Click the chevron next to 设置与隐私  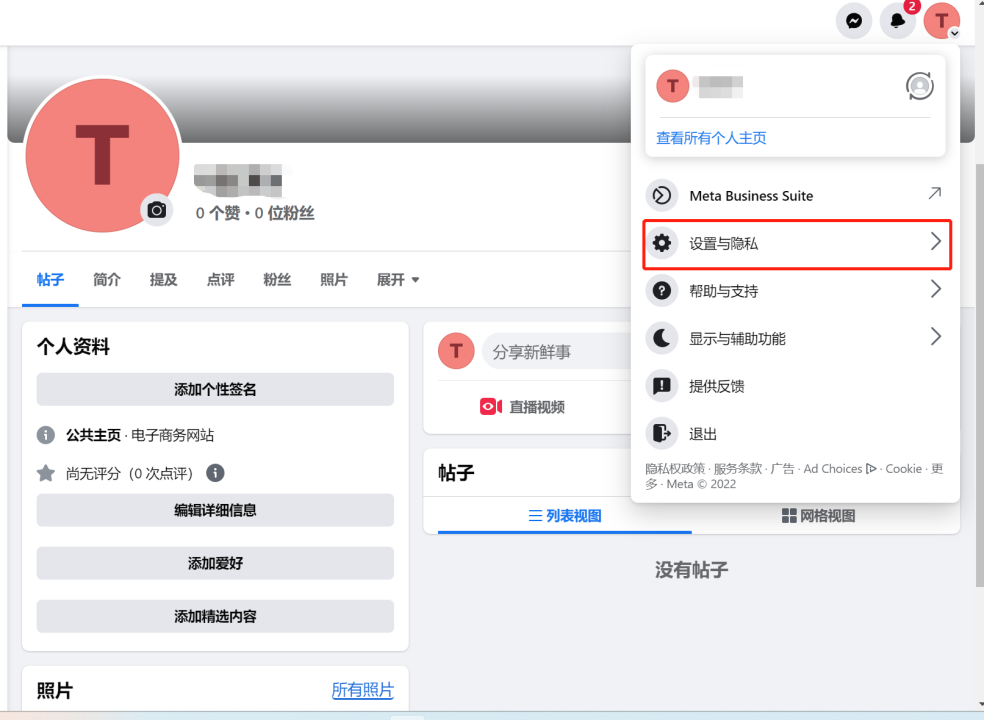tap(935, 241)
